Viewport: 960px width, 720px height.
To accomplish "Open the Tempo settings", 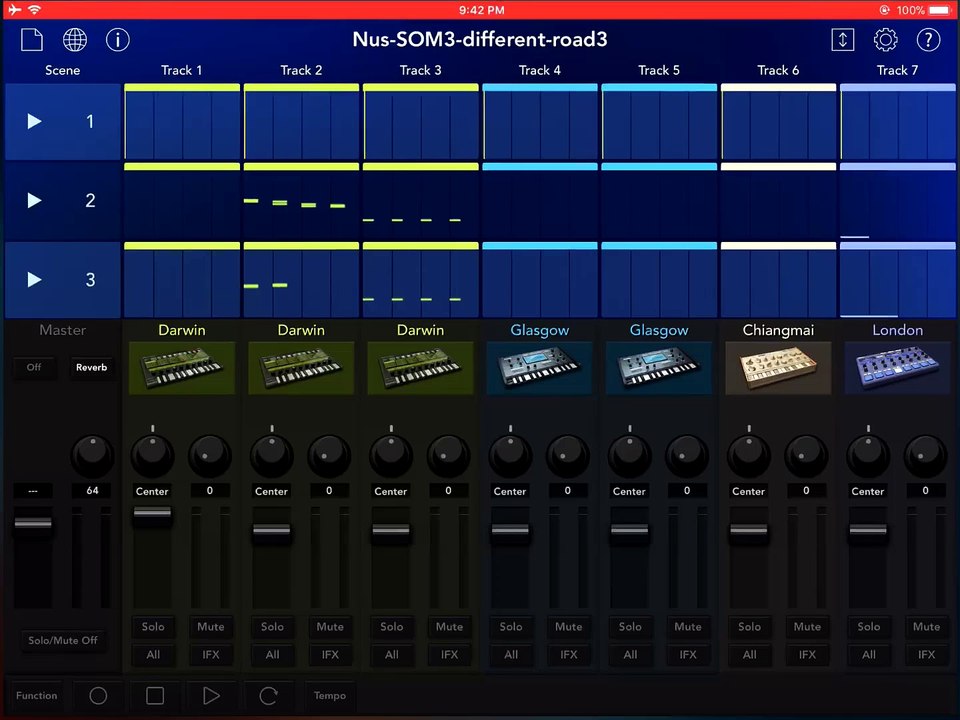I will click(x=330, y=696).
